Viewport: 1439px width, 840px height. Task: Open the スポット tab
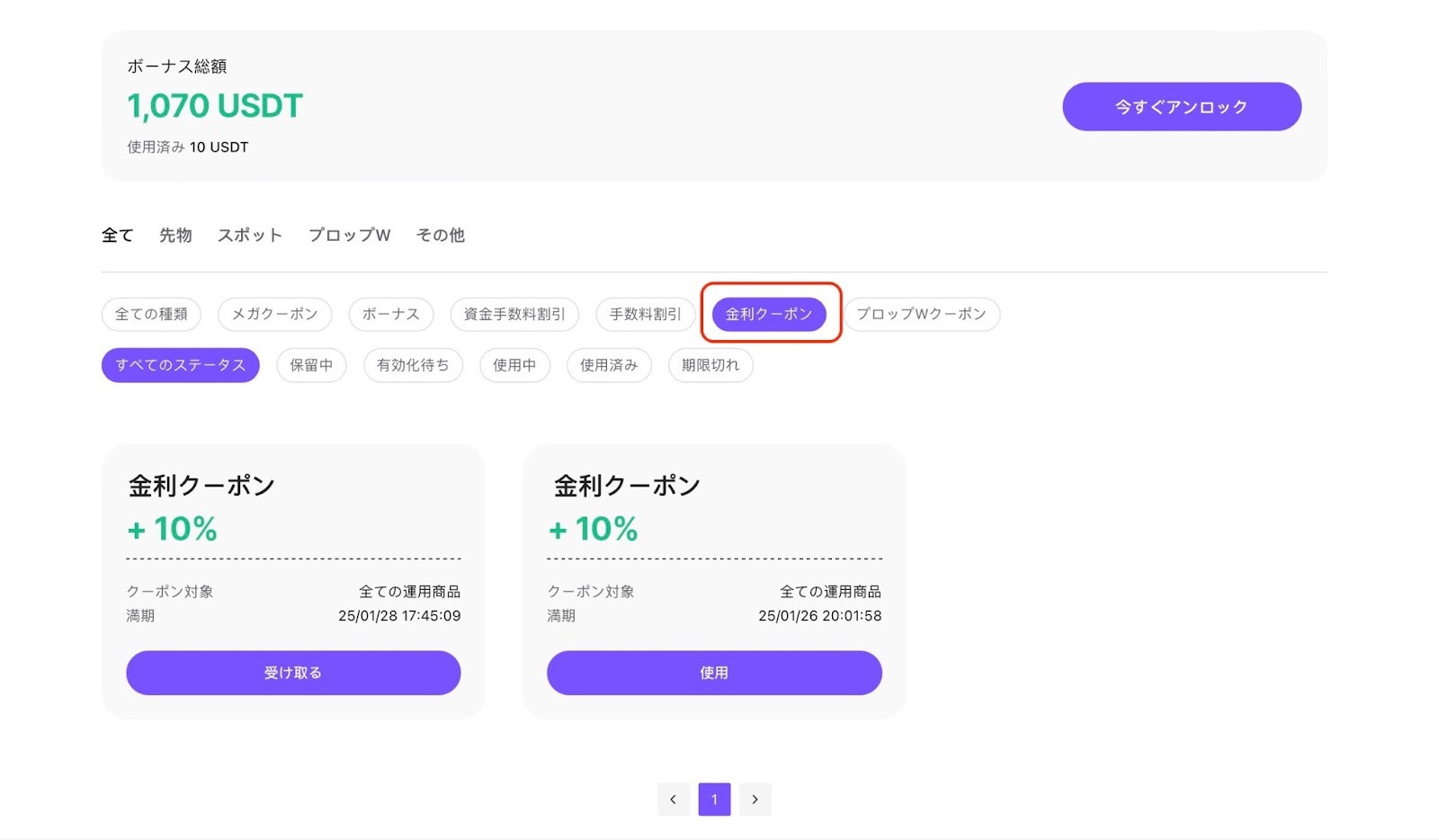tap(250, 236)
